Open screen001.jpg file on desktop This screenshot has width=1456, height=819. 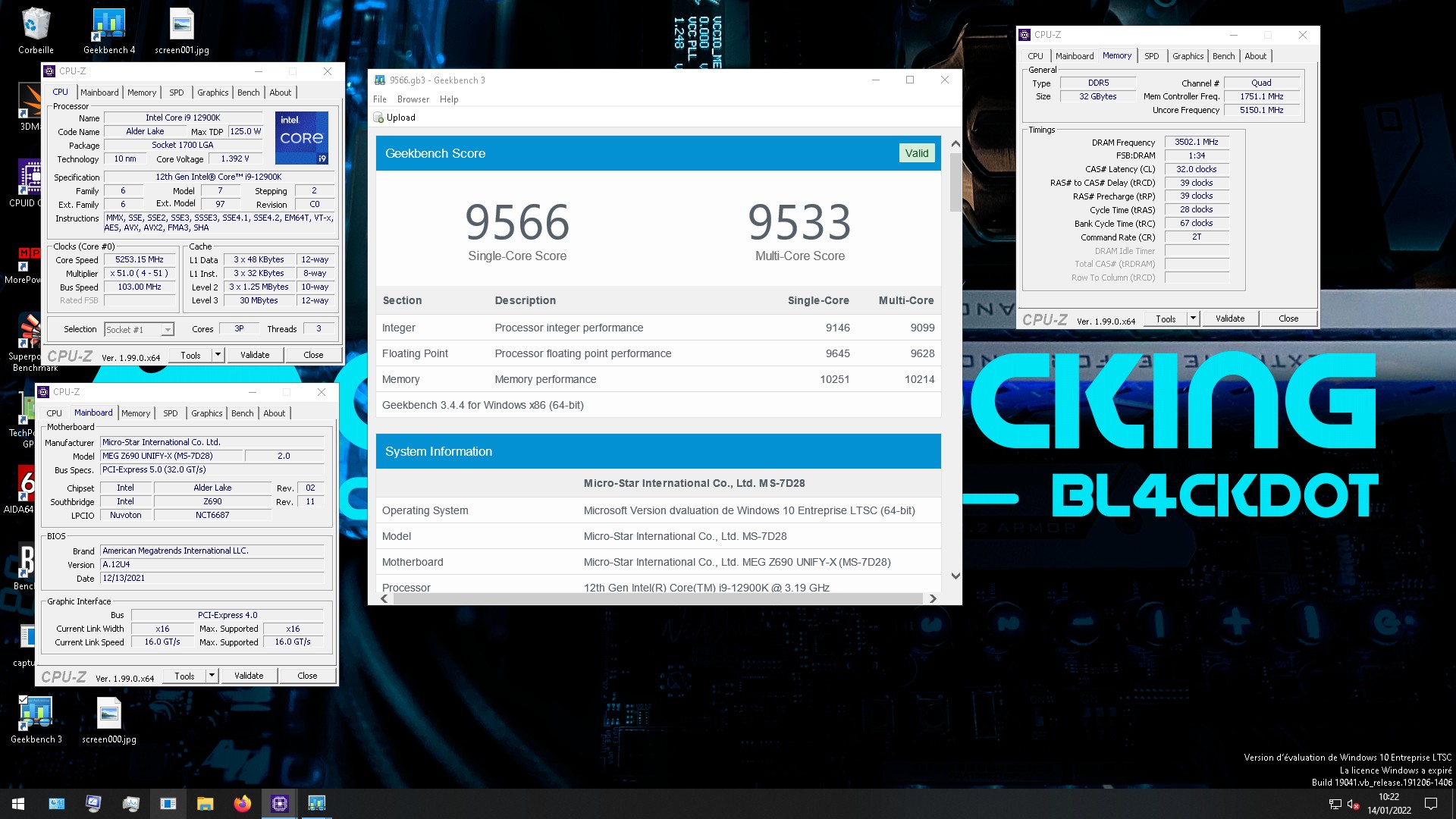click(182, 30)
